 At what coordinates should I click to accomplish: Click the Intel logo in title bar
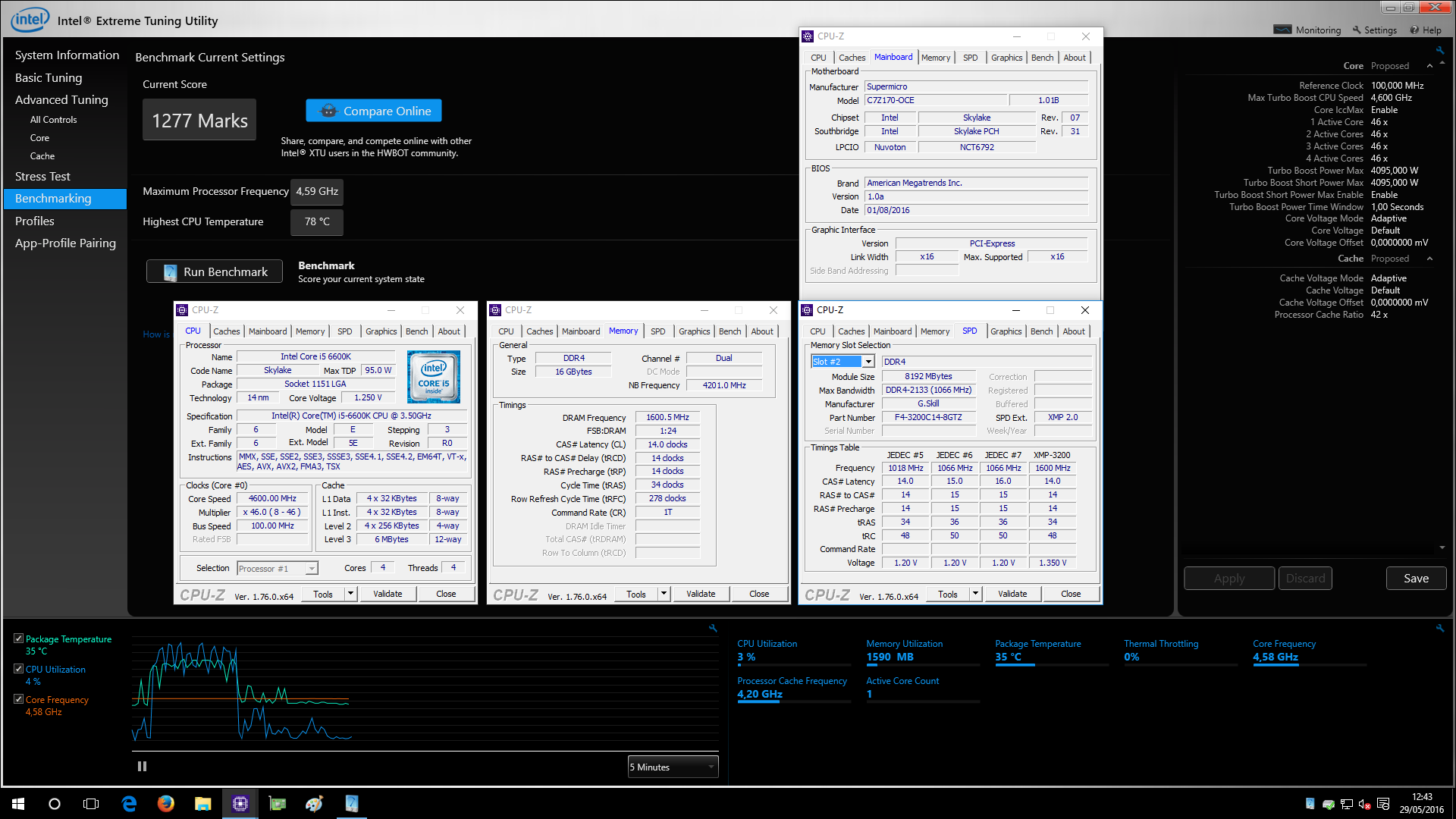click(x=30, y=20)
